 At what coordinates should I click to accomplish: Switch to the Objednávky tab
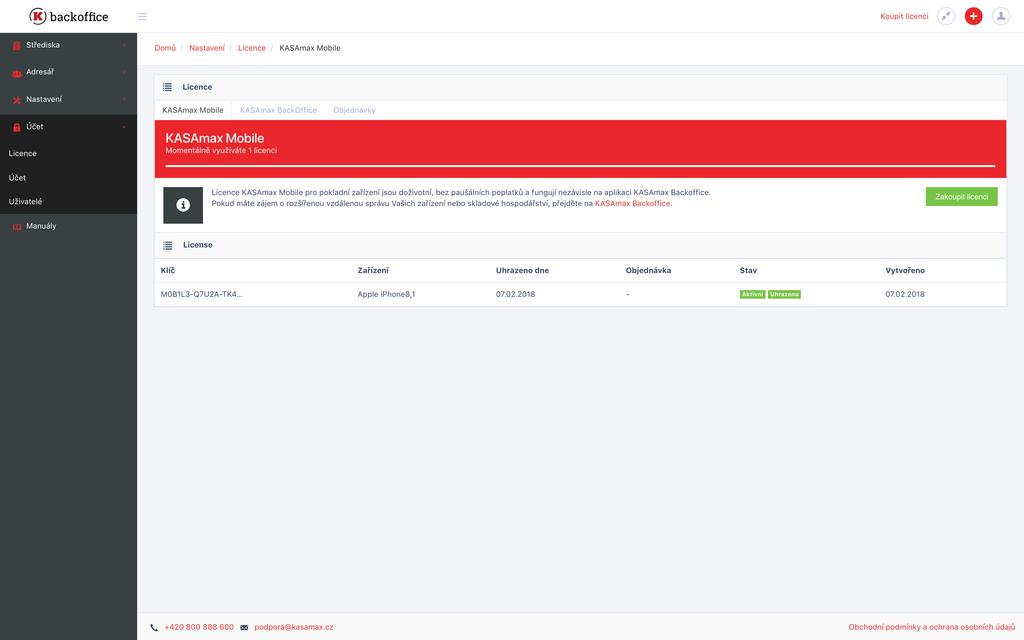point(354,110)
